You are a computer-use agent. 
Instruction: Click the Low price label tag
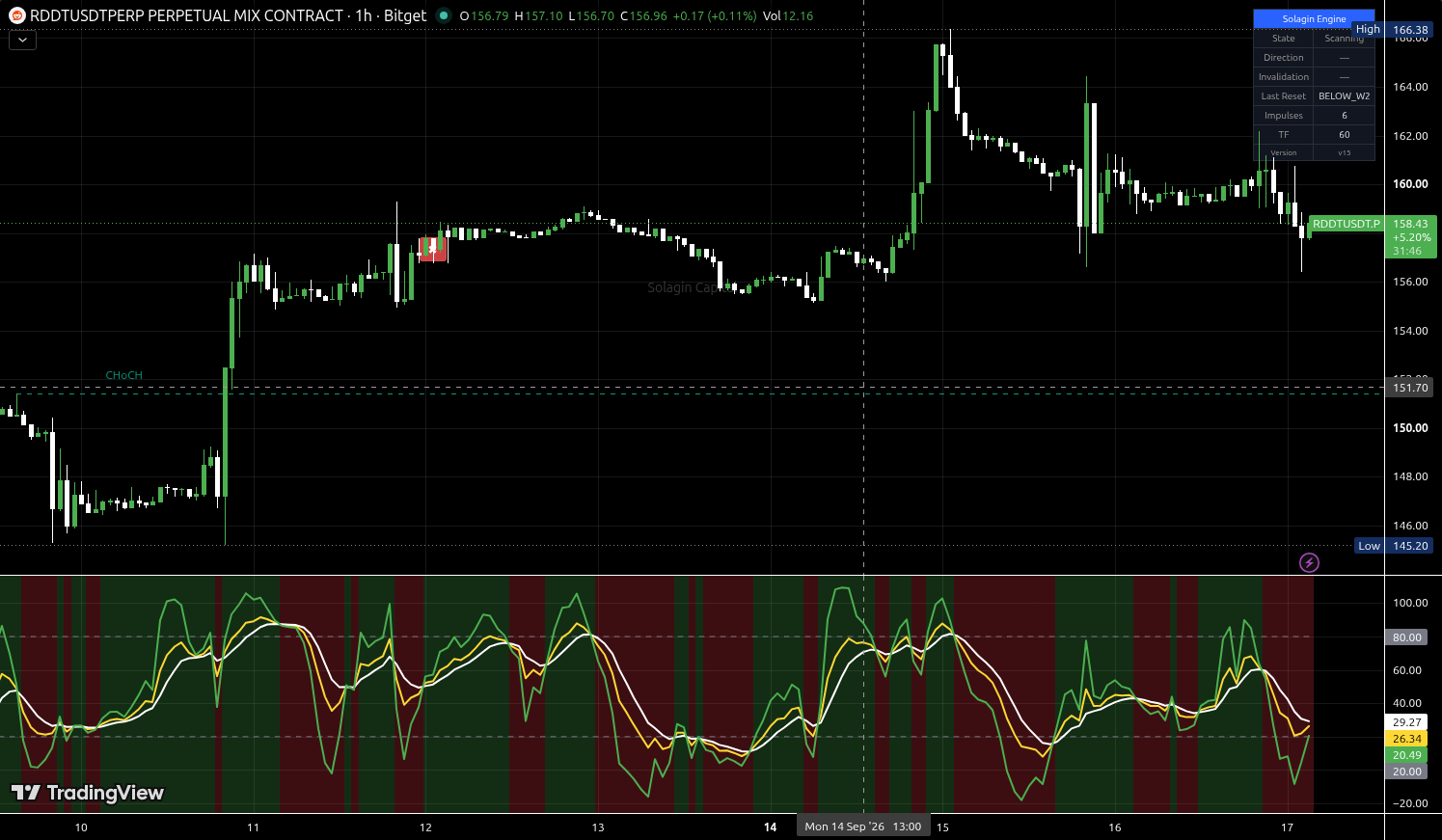1369,546
